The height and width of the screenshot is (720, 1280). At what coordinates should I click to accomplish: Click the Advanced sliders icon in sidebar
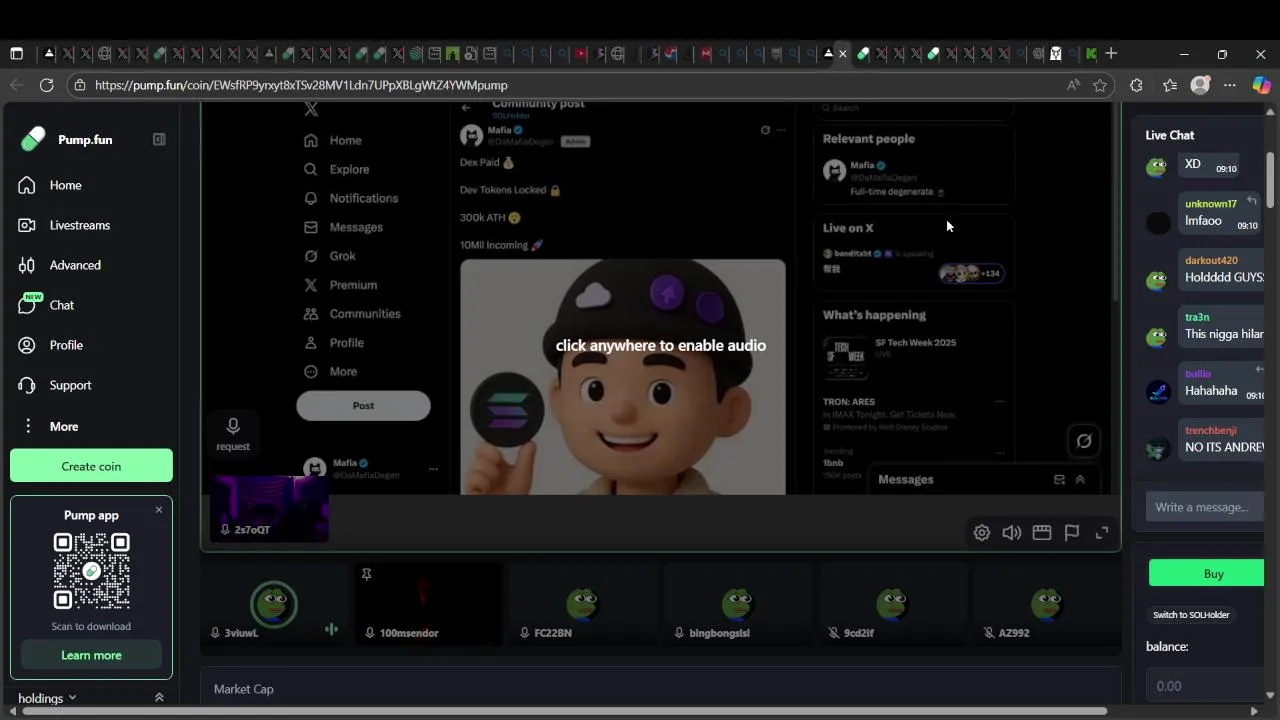(x=27, y=265)
